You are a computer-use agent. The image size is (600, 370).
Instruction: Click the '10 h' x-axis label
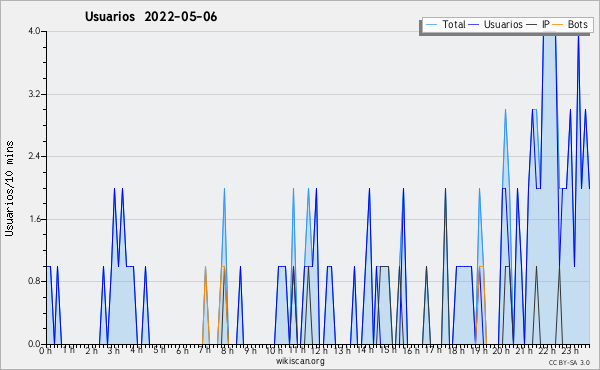274,351
